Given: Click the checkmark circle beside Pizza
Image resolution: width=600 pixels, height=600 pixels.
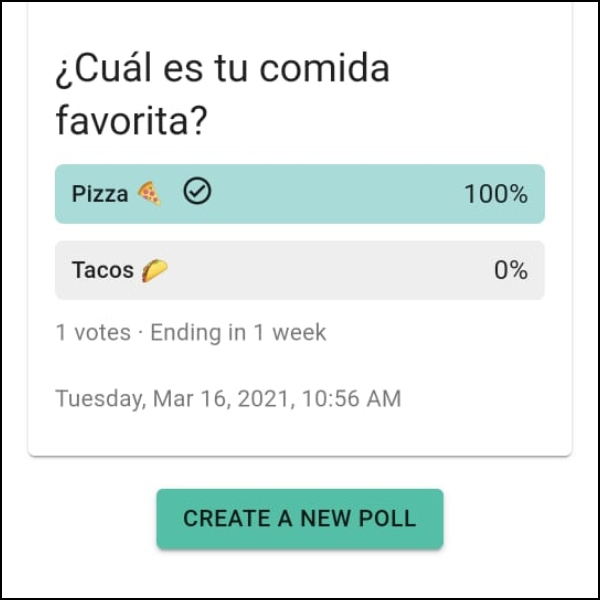Looking at the screenshot, I should [x=198, y=192].
